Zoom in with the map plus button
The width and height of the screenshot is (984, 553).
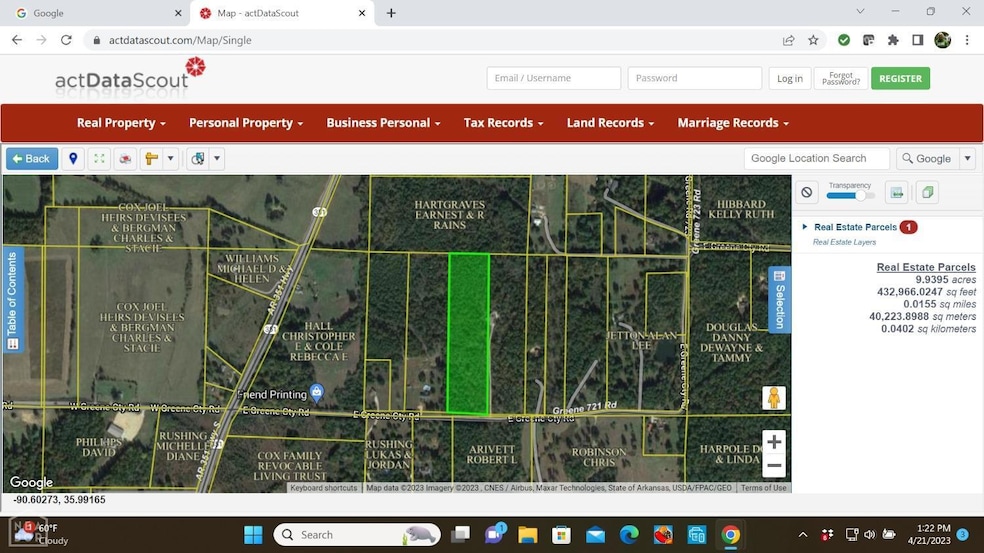point(773,441)
